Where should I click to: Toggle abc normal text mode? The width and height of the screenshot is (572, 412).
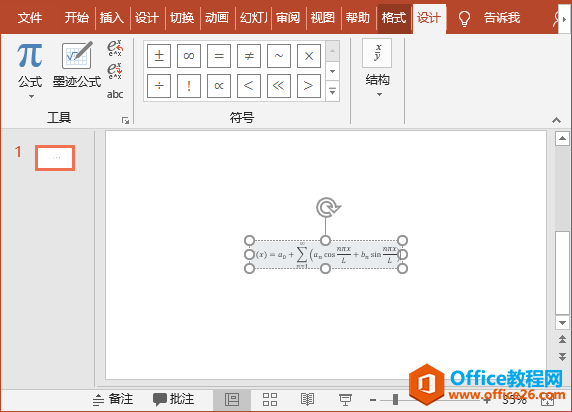[115, 94]
